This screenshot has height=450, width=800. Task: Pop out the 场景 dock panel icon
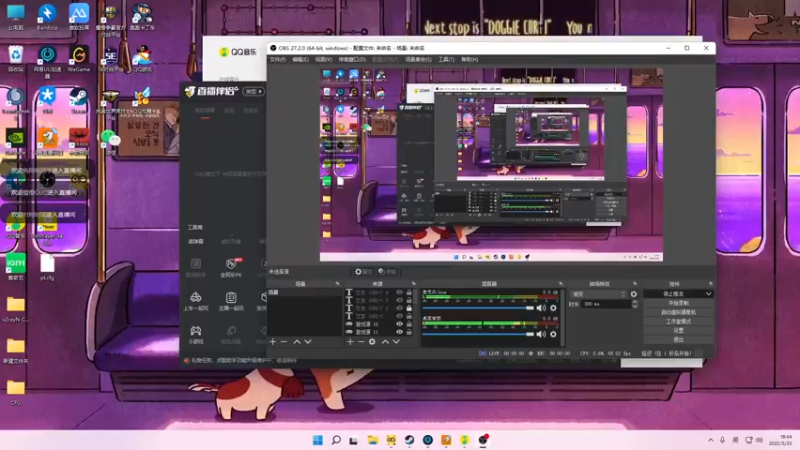(337, 284)
